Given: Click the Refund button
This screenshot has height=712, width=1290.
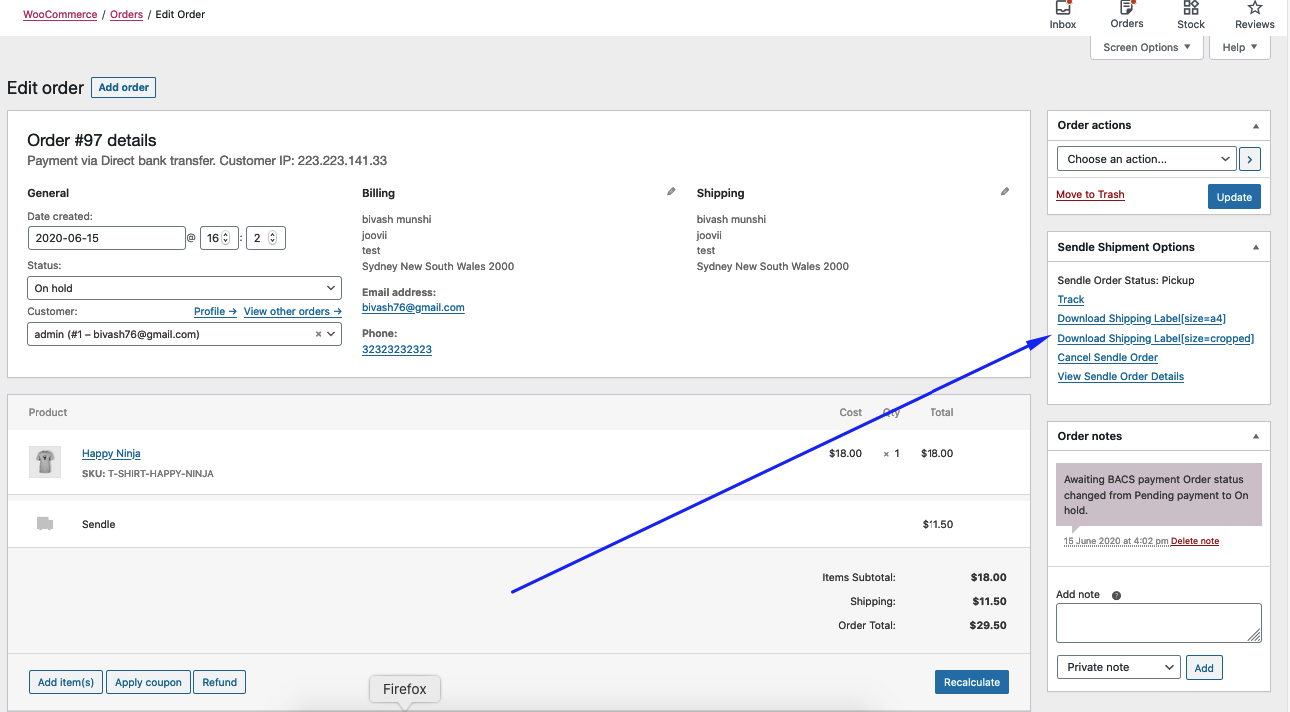Looking at the screenshot, I should [x=219, y=682].
